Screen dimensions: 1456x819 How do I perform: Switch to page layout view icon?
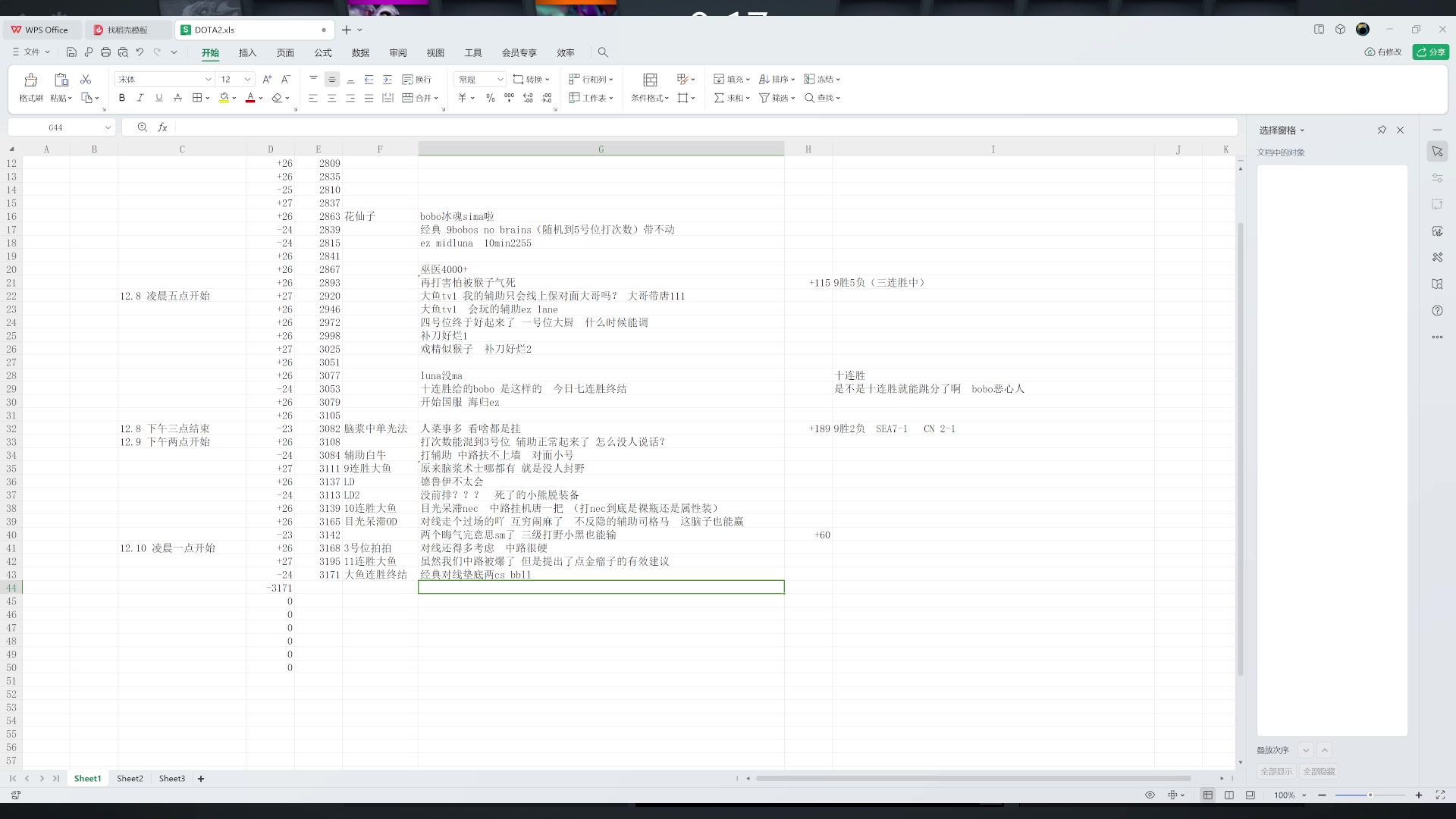(x=1229, y=795)
